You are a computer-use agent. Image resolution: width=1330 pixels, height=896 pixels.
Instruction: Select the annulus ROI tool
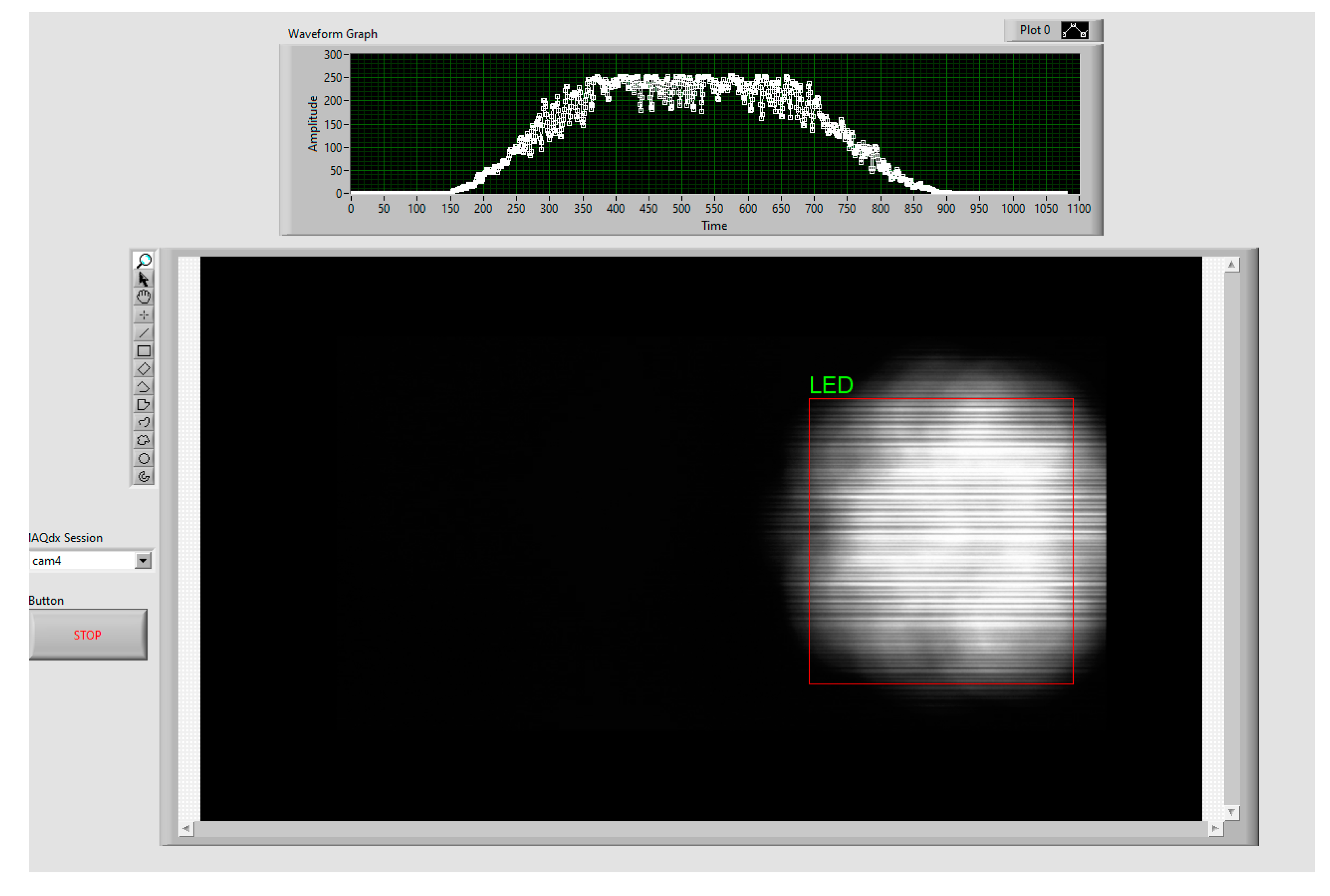pyautogui.click(x=143, y=476)
